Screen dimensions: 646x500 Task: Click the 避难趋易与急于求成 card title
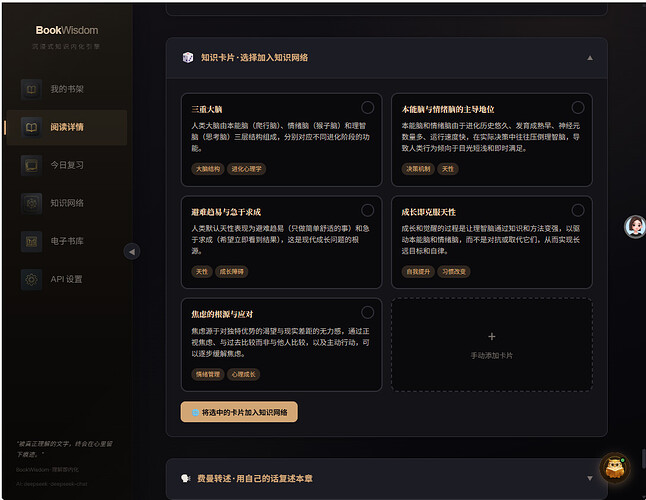click(226, 212)
